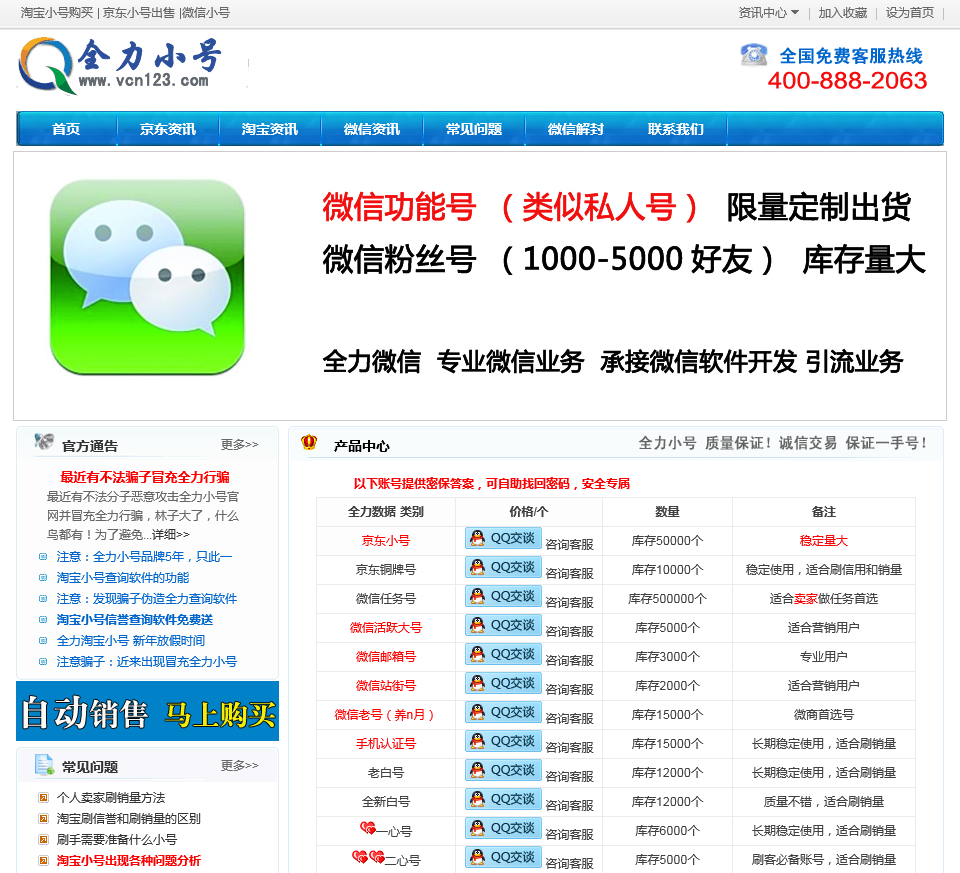The image size is (960, 873).
Task: Click bullet icon beside 淘宝刷信誉和刷销量的区别
Action: (43, 818)
